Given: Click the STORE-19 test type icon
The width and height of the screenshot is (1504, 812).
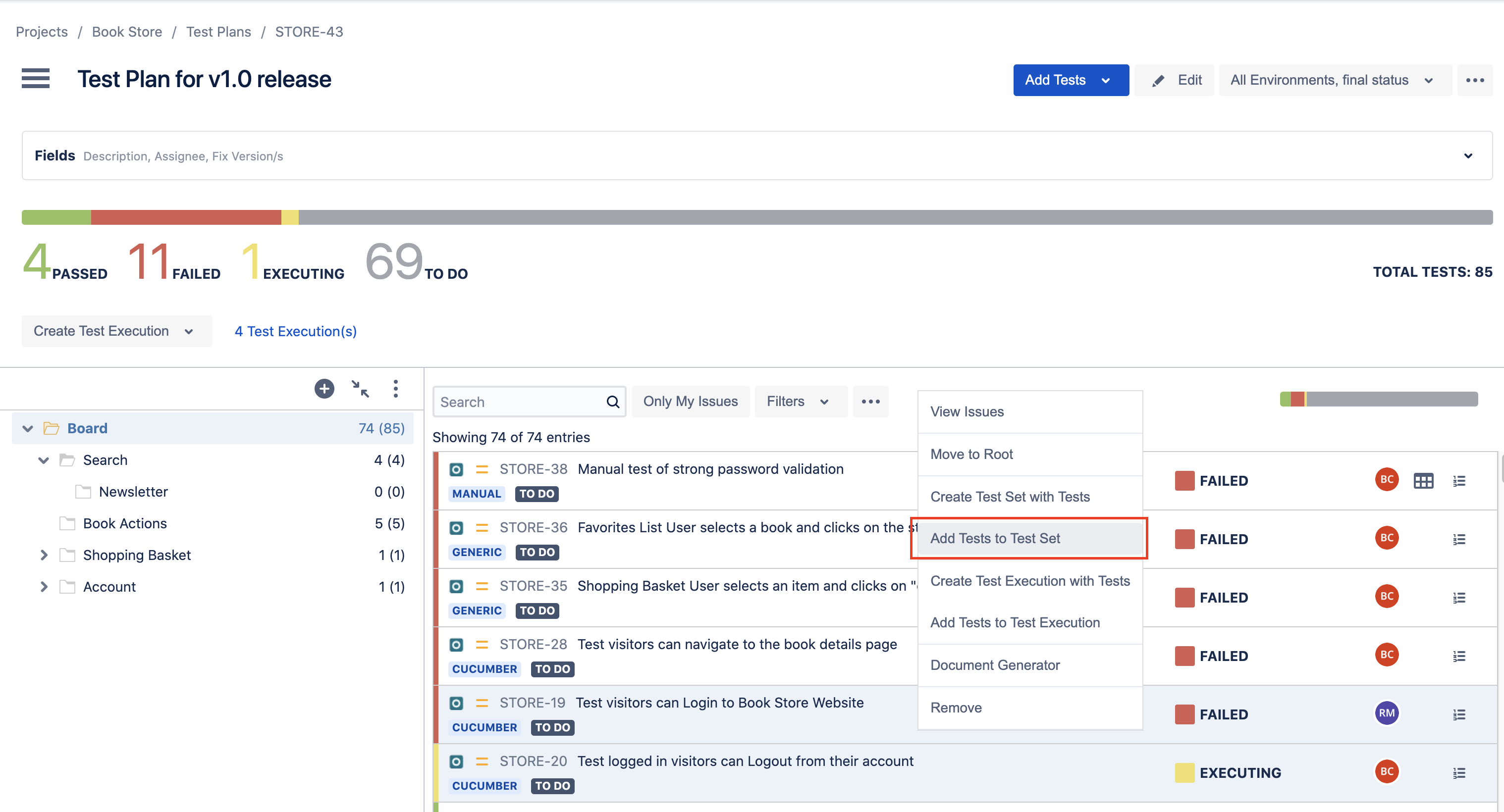Looking at the screenshot, I should point(457,703).
